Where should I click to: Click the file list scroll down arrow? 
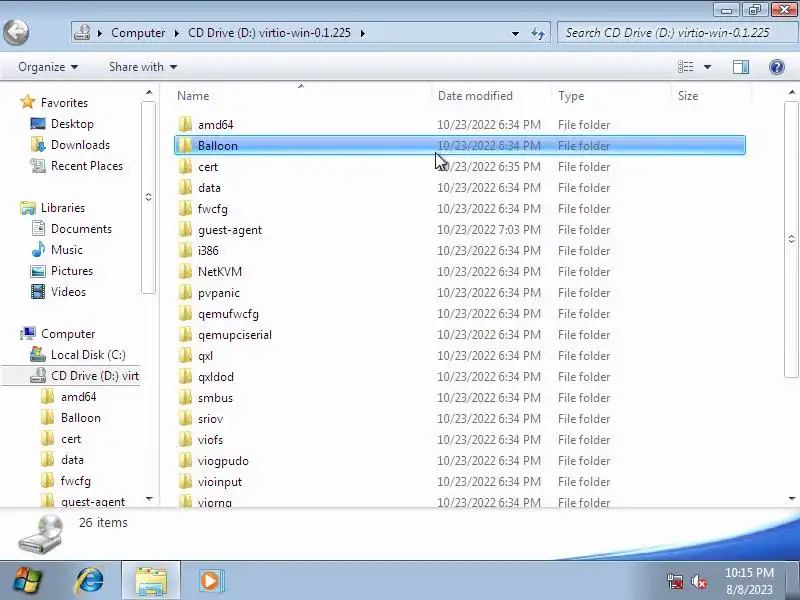[x=792, y=498]
